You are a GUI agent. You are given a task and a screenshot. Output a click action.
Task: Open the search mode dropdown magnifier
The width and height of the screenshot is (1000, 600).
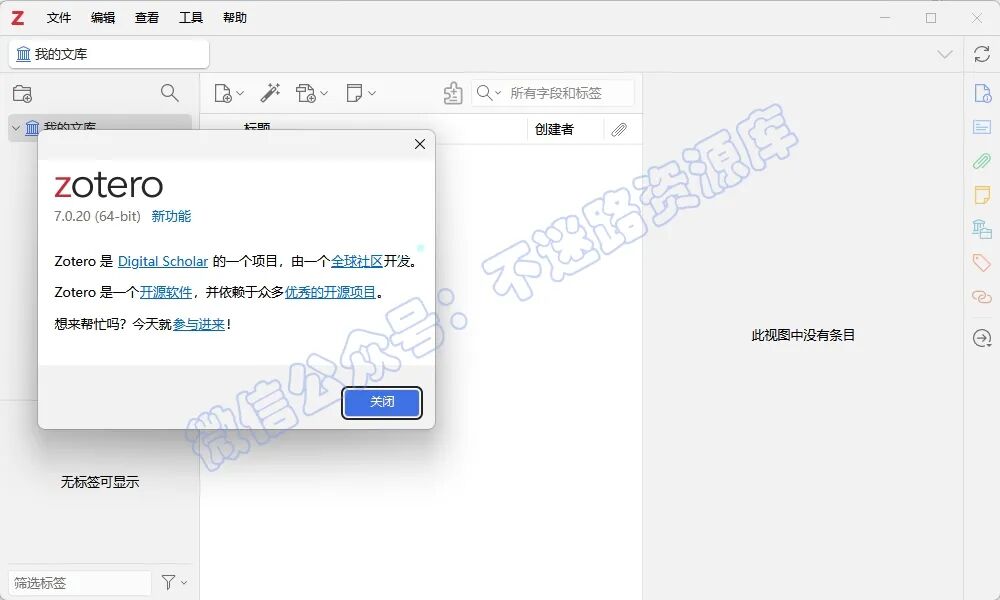[489, 93]
